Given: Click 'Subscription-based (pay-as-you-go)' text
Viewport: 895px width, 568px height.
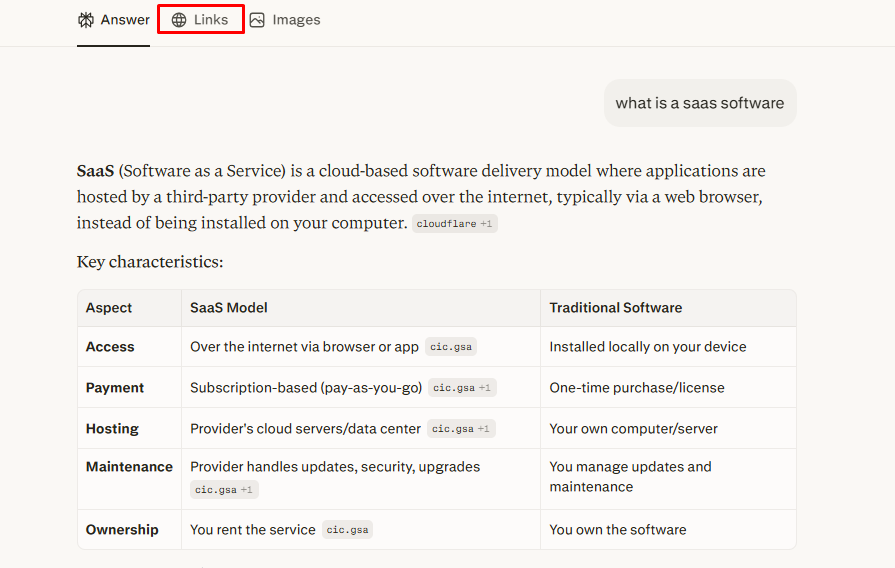Looking at the screenshot, I should click(306, 388).
